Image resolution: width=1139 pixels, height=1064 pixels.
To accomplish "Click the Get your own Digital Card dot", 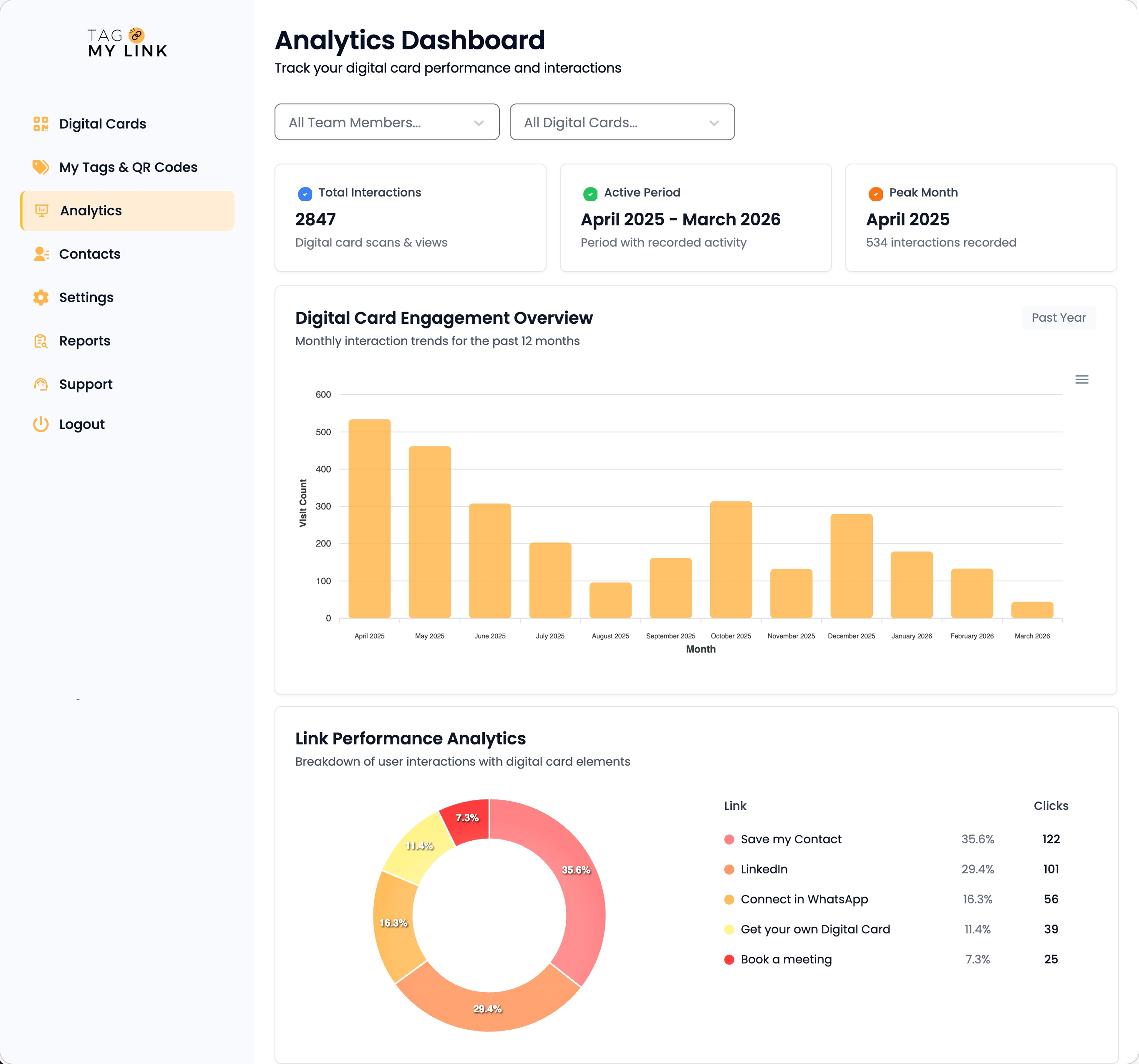I will [x=729, y=929].
